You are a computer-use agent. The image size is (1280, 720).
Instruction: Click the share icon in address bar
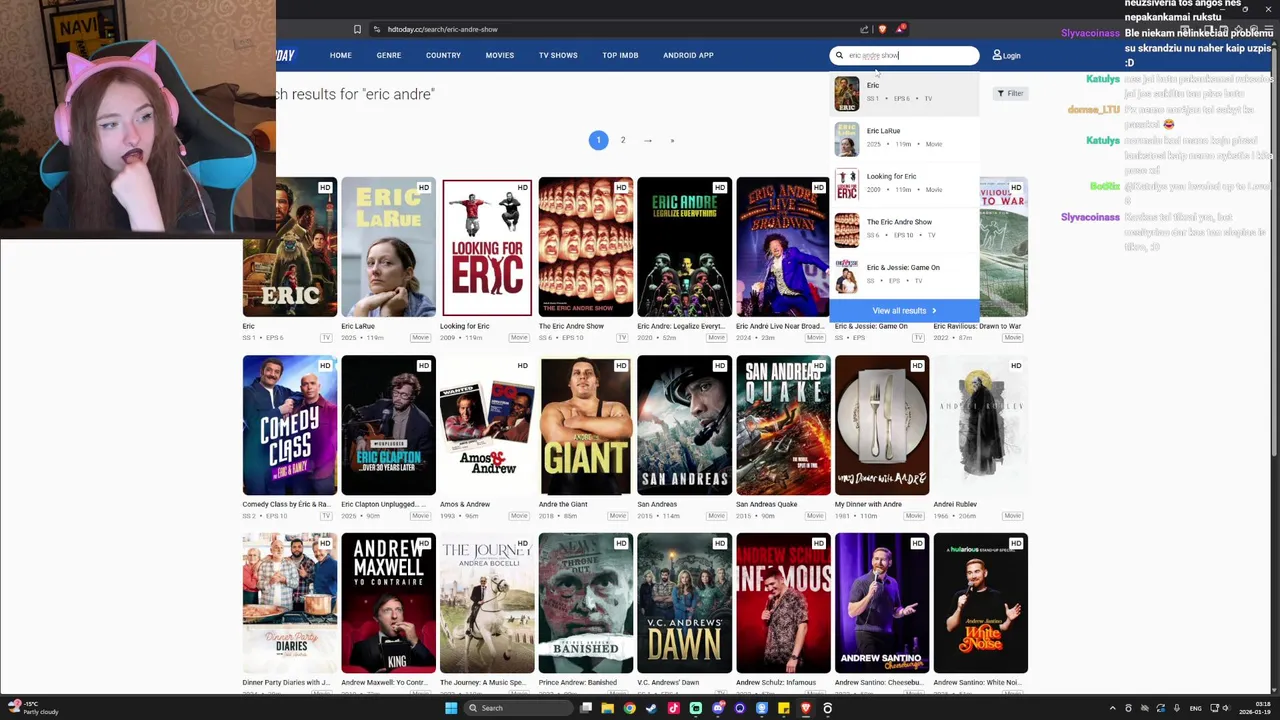coord(864,29)
